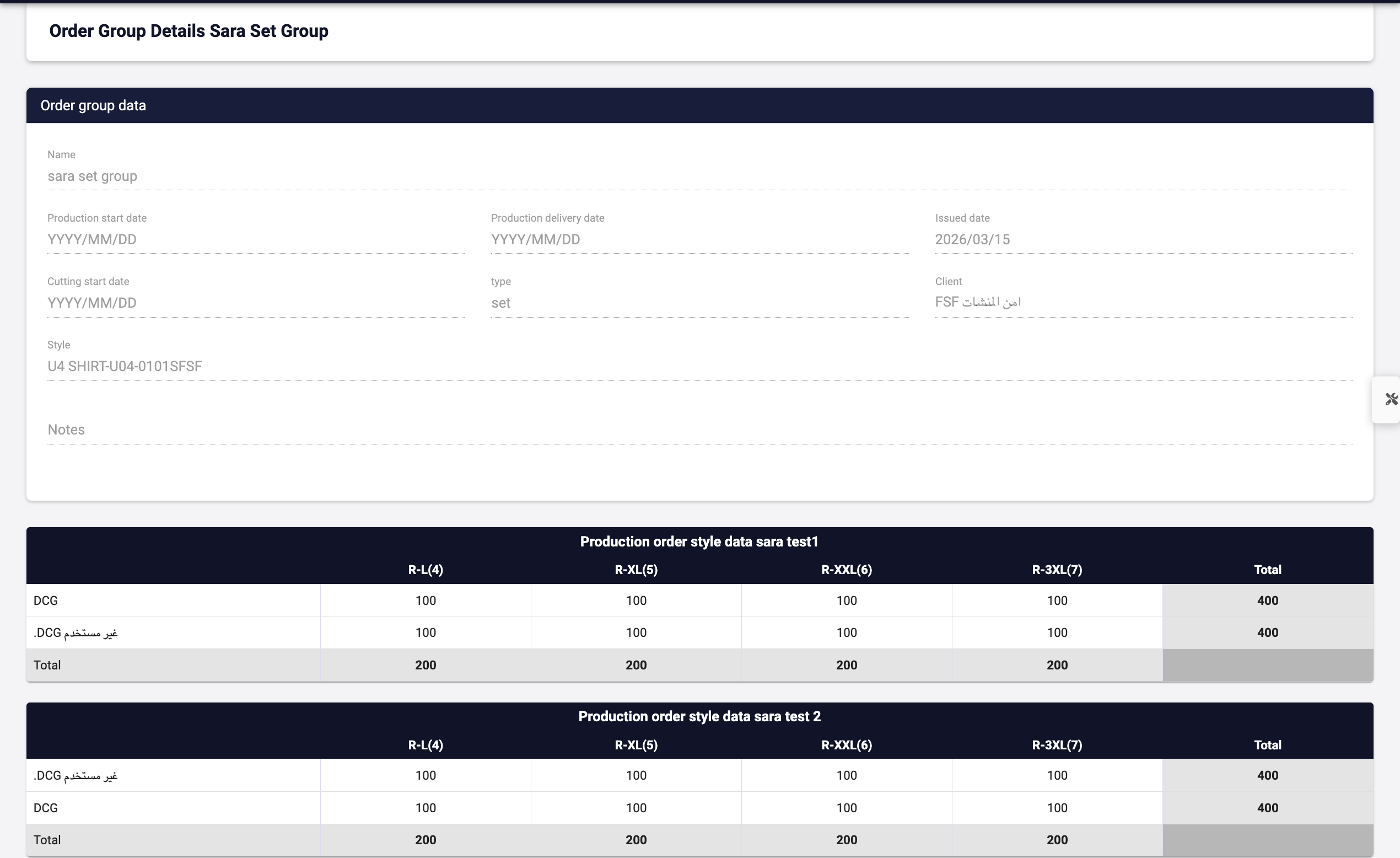
Task: Click R-3XL(7) column total 200 in sara test1
Action: pos(1057,665)
